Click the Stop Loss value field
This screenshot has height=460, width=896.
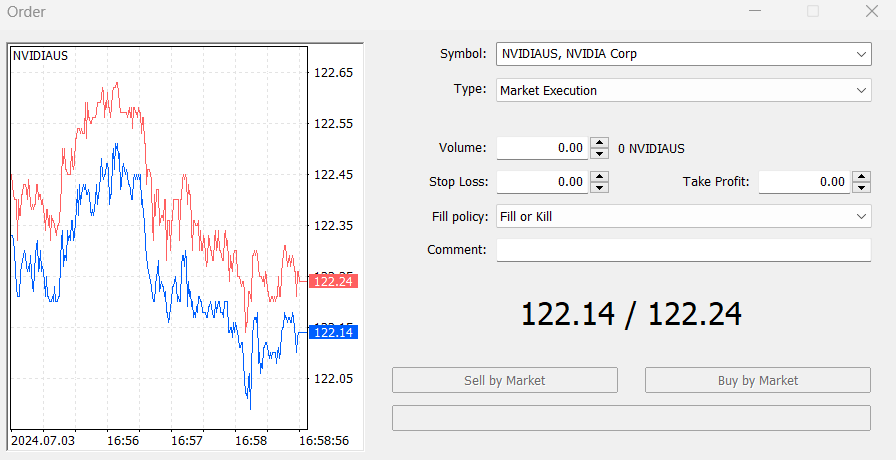click(x=542, y=182)
